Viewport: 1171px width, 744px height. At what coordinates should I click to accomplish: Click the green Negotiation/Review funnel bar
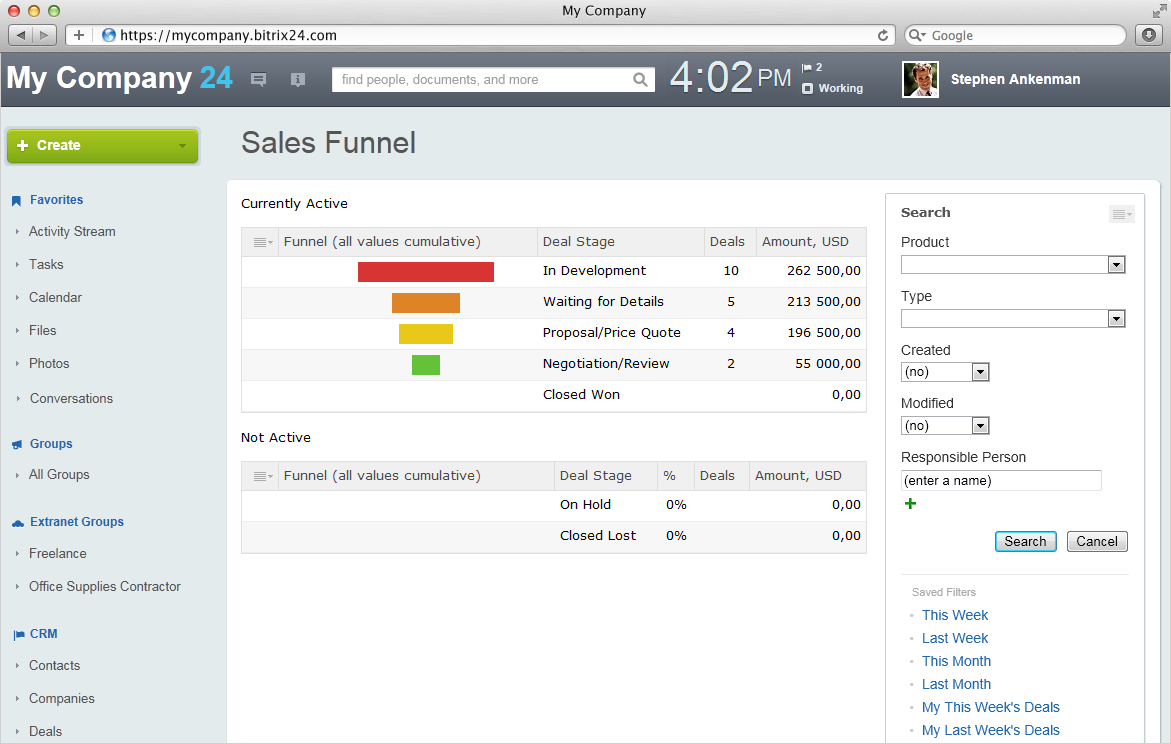click(426, 365)
